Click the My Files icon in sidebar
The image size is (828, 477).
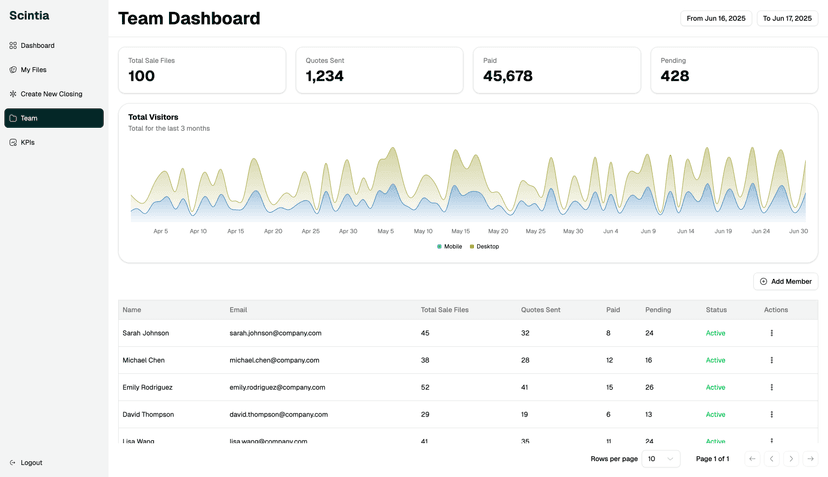[13, 70]
